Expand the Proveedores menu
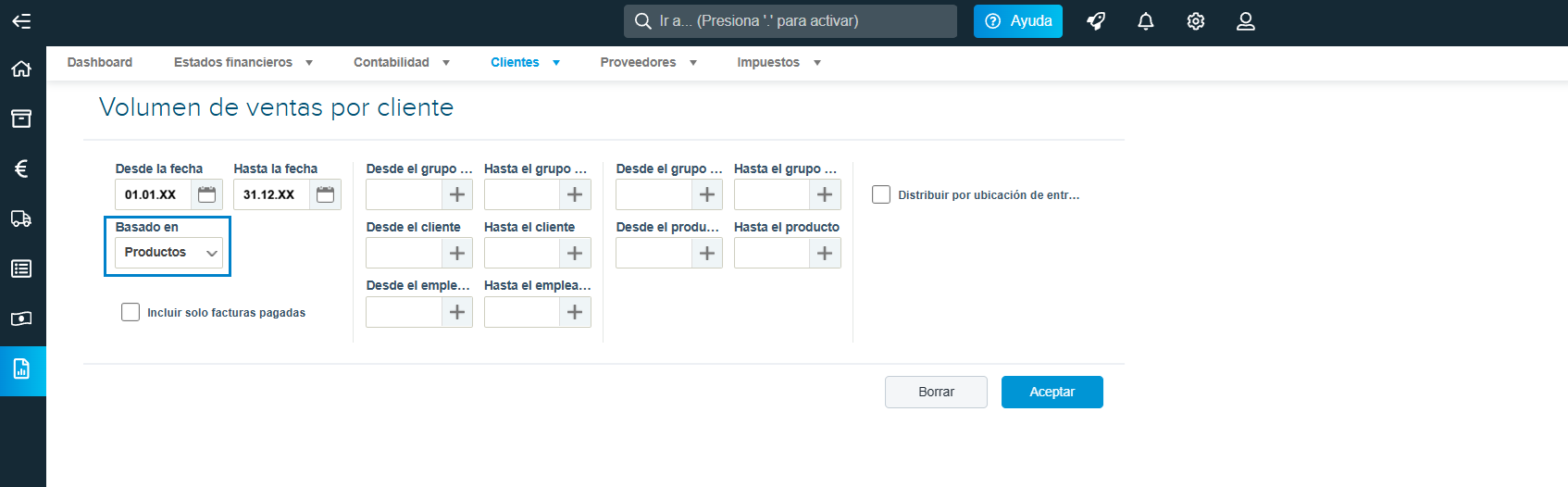 (x=648, y=62)
